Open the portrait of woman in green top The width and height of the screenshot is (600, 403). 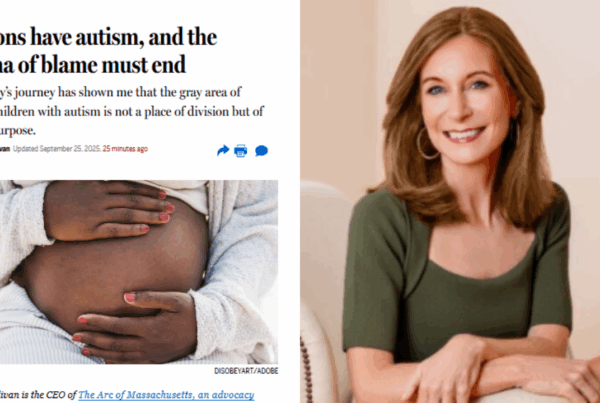[x=450, y=201]
